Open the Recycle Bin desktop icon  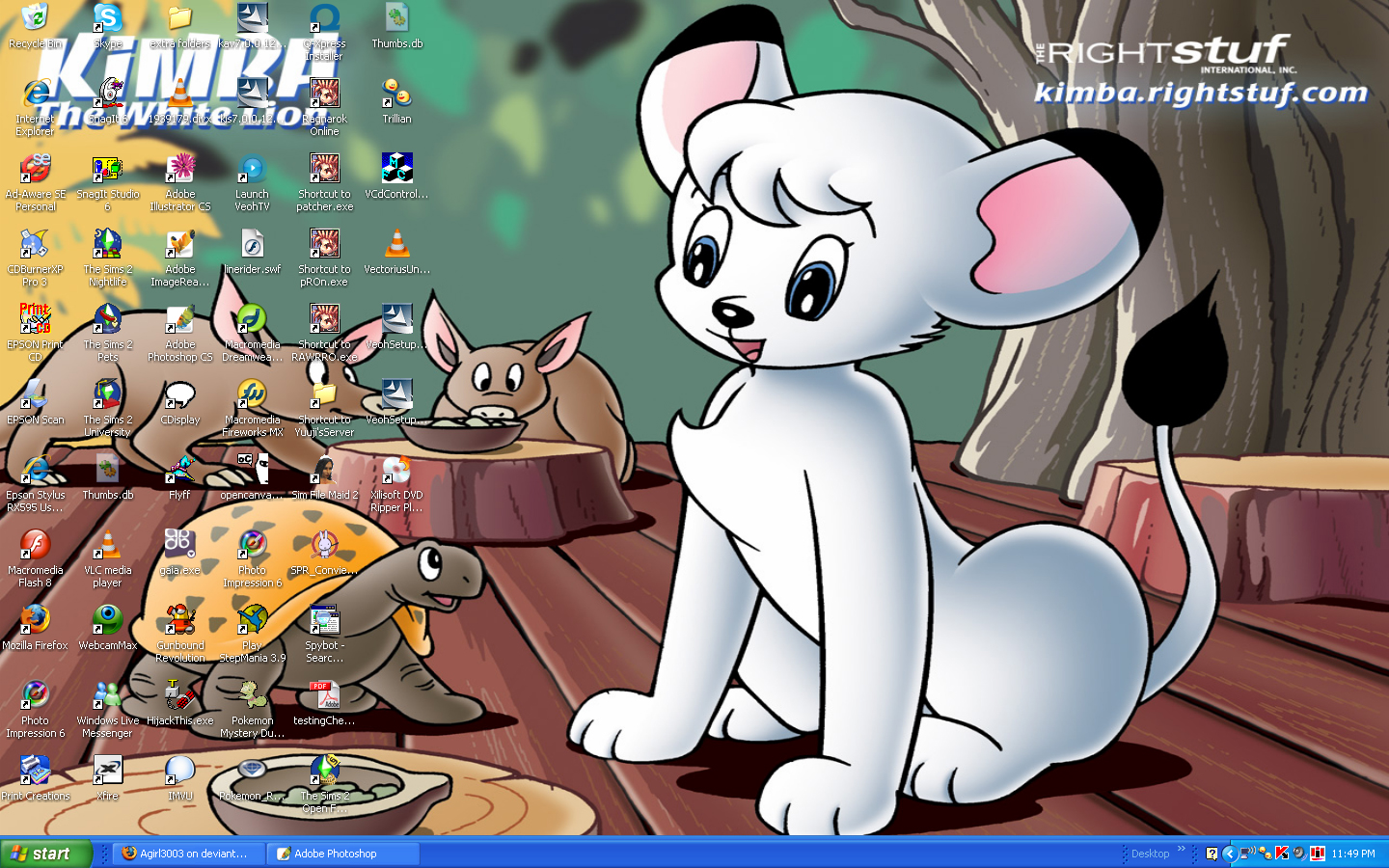pyautogui.click(x=35, y=26)
